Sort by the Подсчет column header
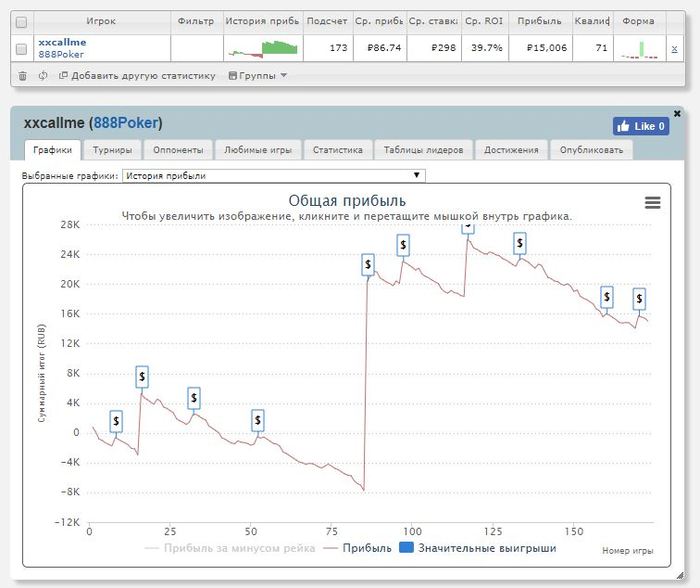The width and height of the screenshot is (700, 588). (x=327, y=21)
